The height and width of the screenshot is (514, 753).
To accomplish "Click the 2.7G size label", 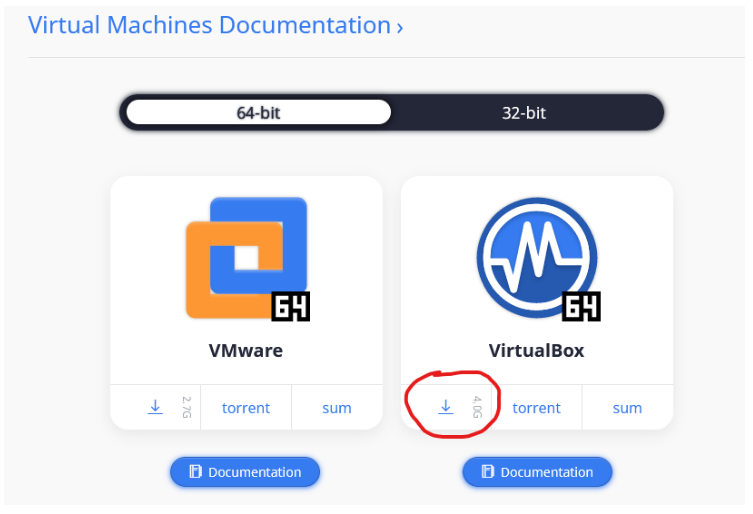I will click(187, 407).
